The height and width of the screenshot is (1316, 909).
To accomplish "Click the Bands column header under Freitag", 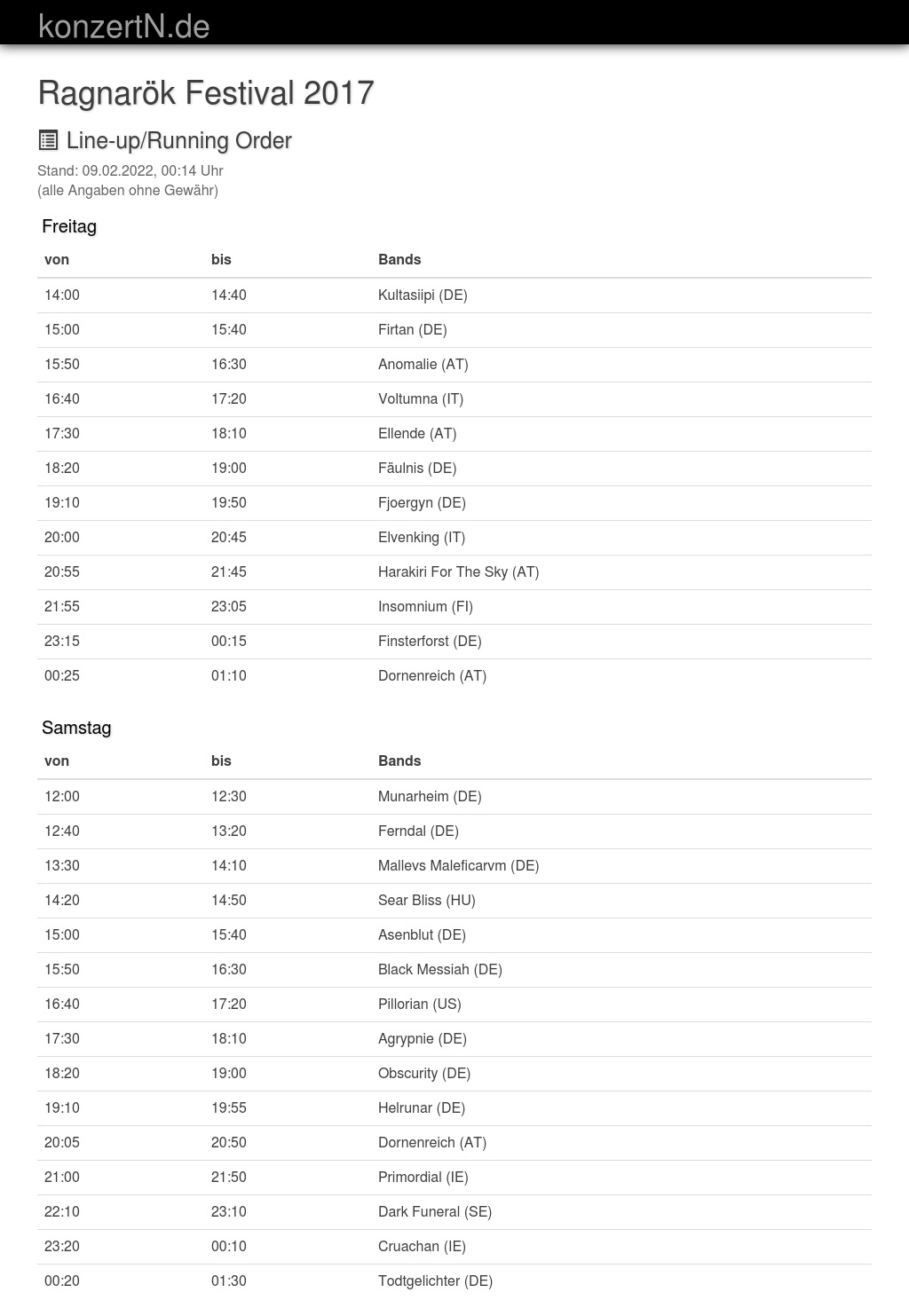I will tap(399, 259).
